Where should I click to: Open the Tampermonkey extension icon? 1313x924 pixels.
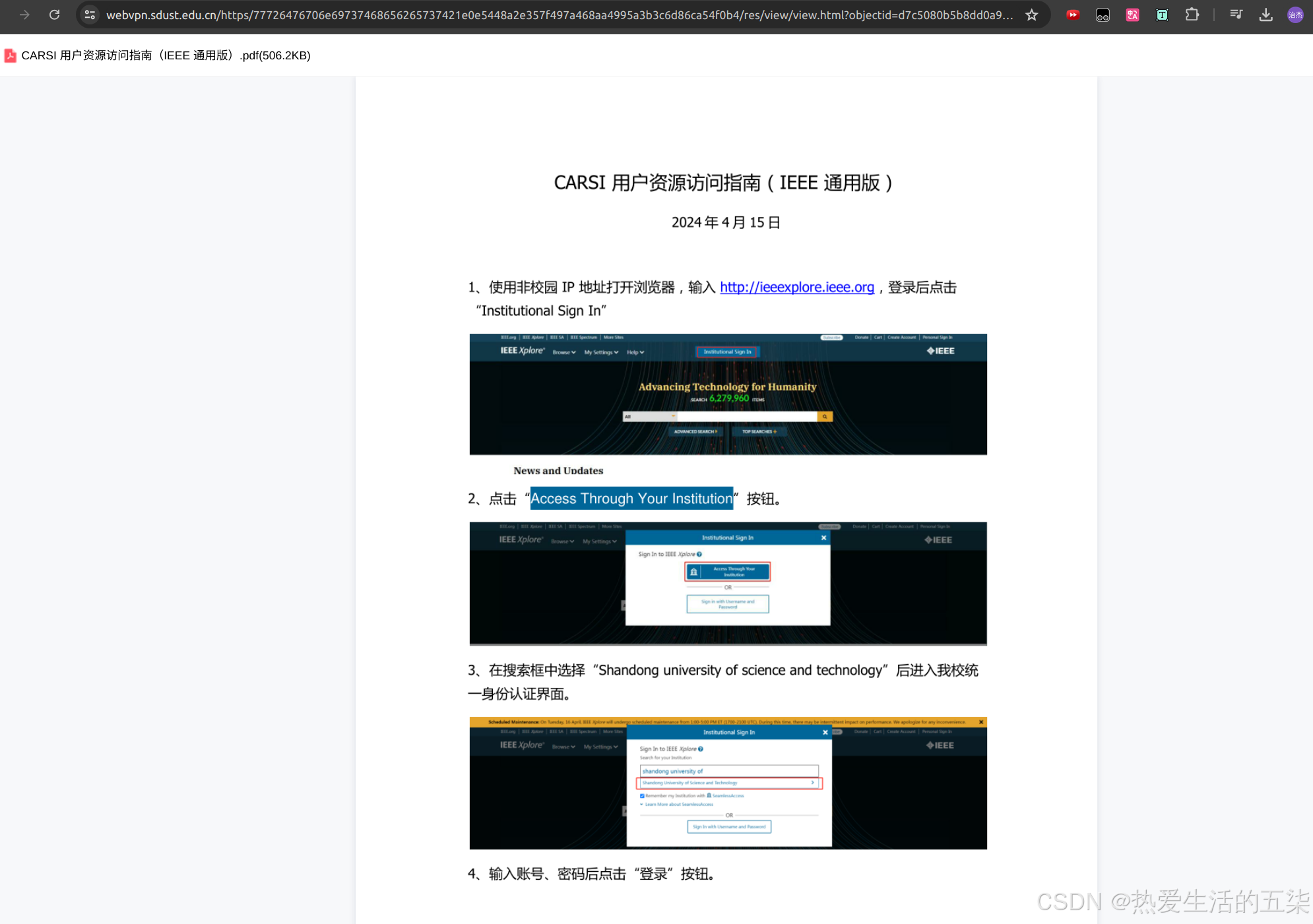(x=1103, y=15)
